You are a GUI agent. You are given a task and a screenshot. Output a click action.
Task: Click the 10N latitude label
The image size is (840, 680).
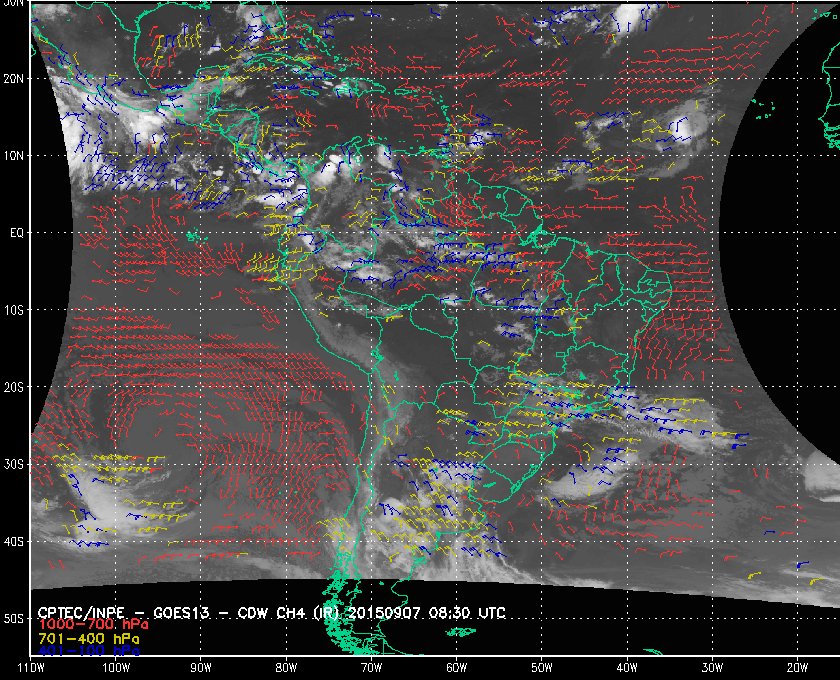[x=14, y=155]
